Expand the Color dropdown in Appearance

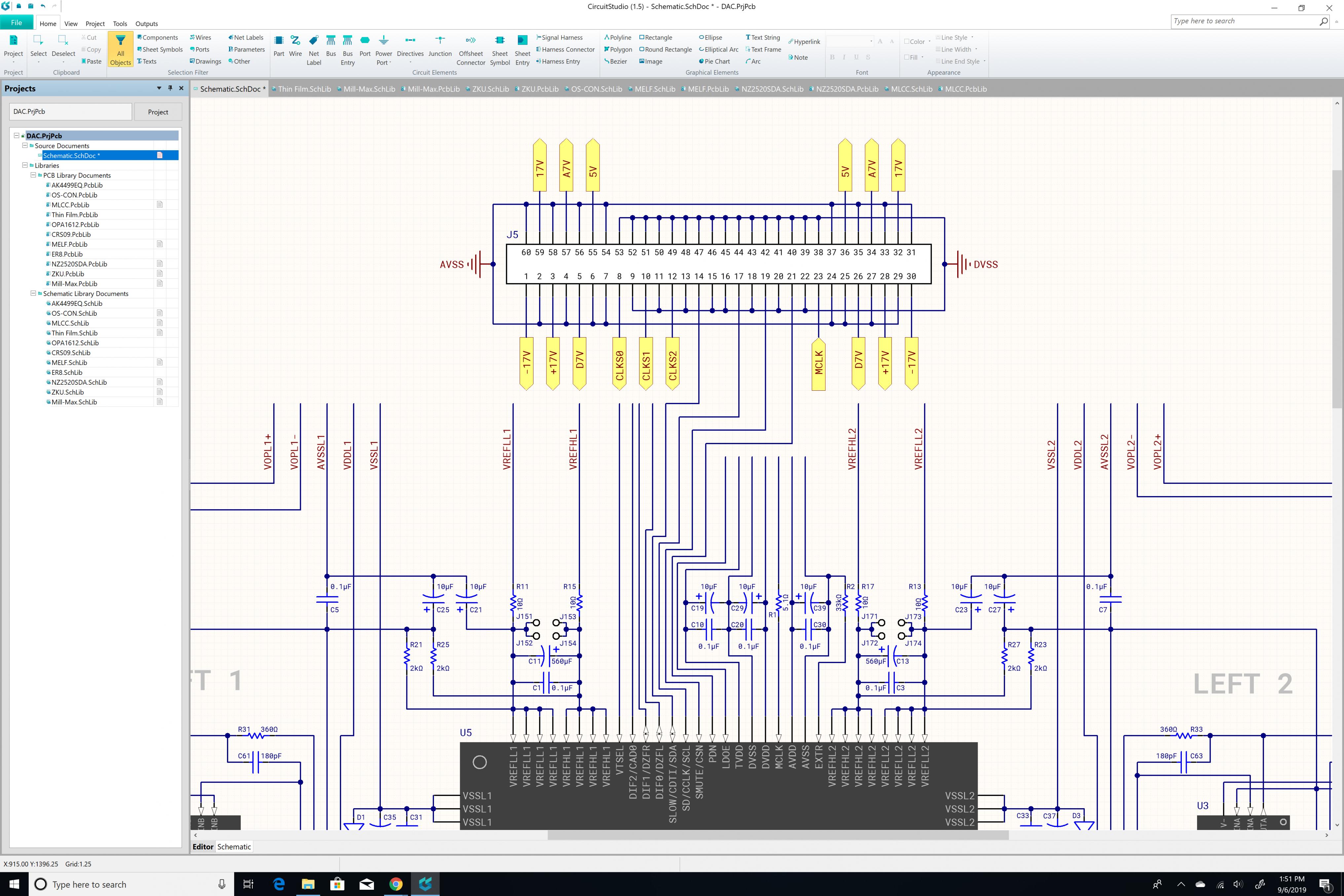[x=930, y=41]
